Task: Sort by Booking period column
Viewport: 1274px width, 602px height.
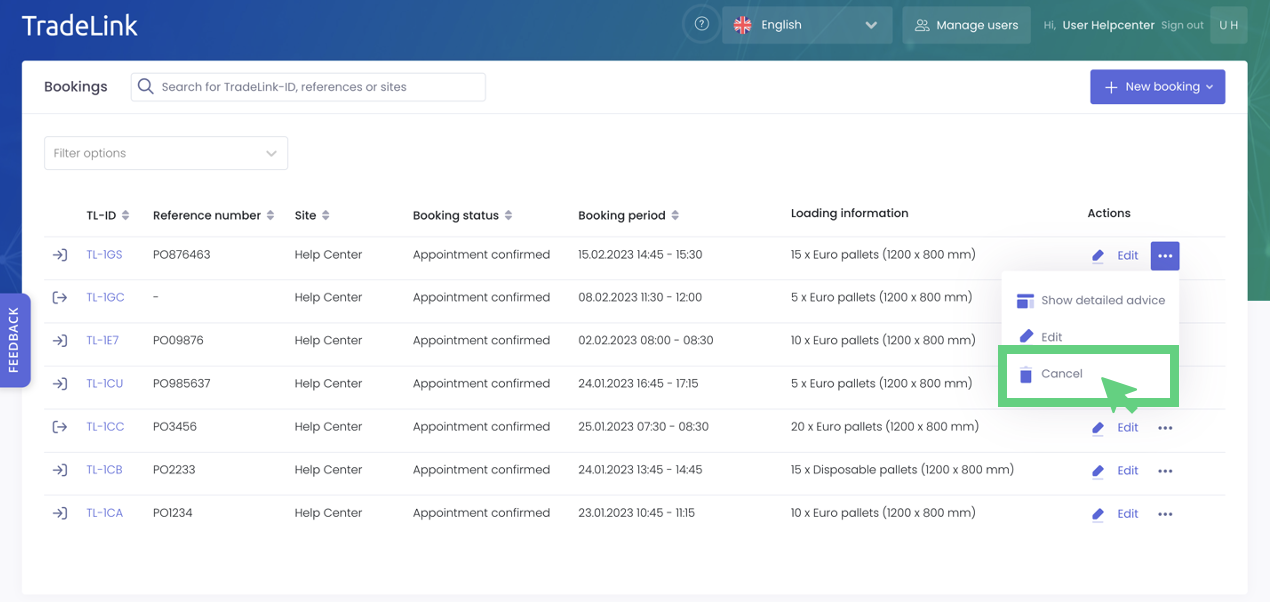Action: (675, 216)
